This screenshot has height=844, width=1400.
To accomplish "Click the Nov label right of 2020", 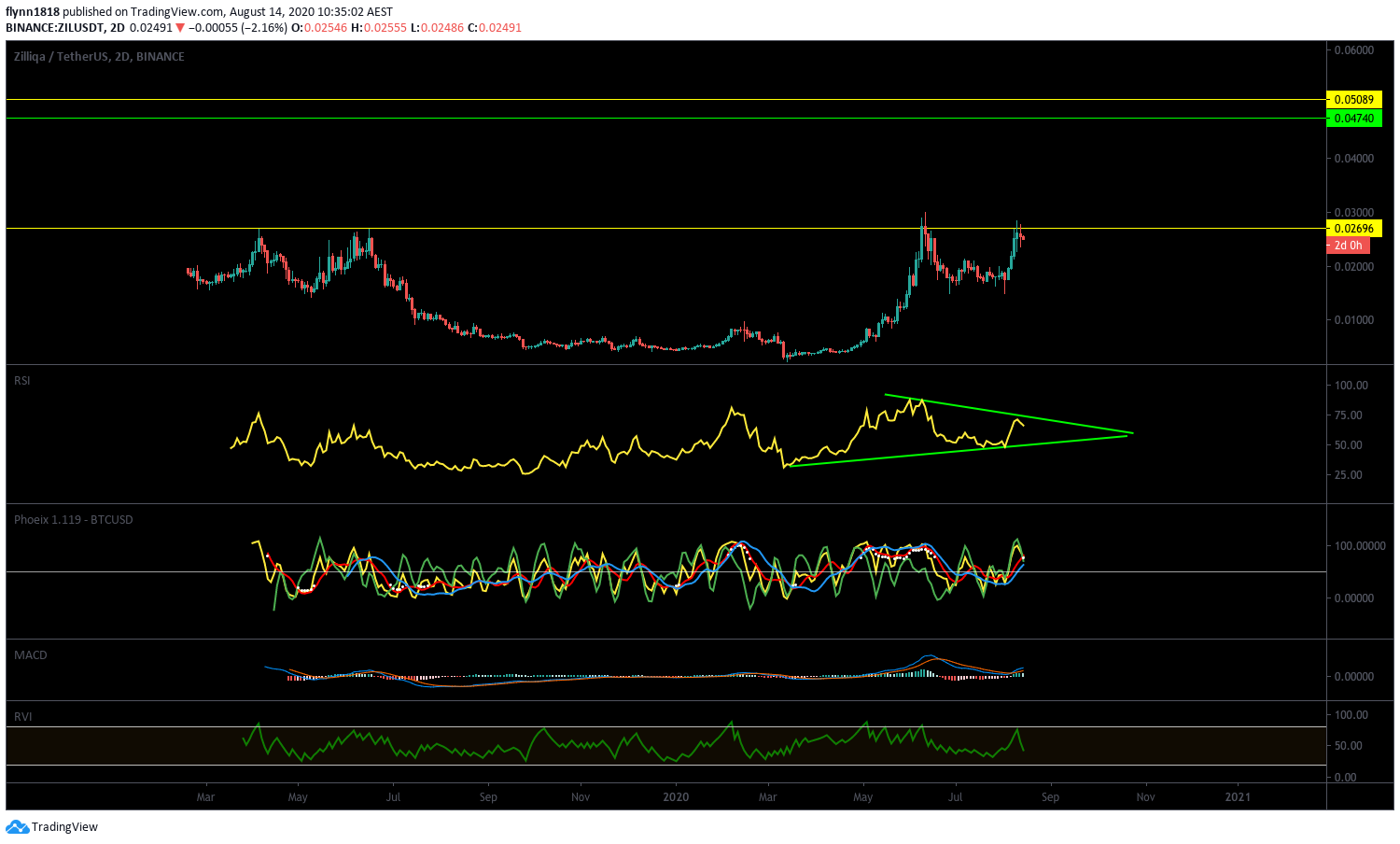I will (1145, 797).
